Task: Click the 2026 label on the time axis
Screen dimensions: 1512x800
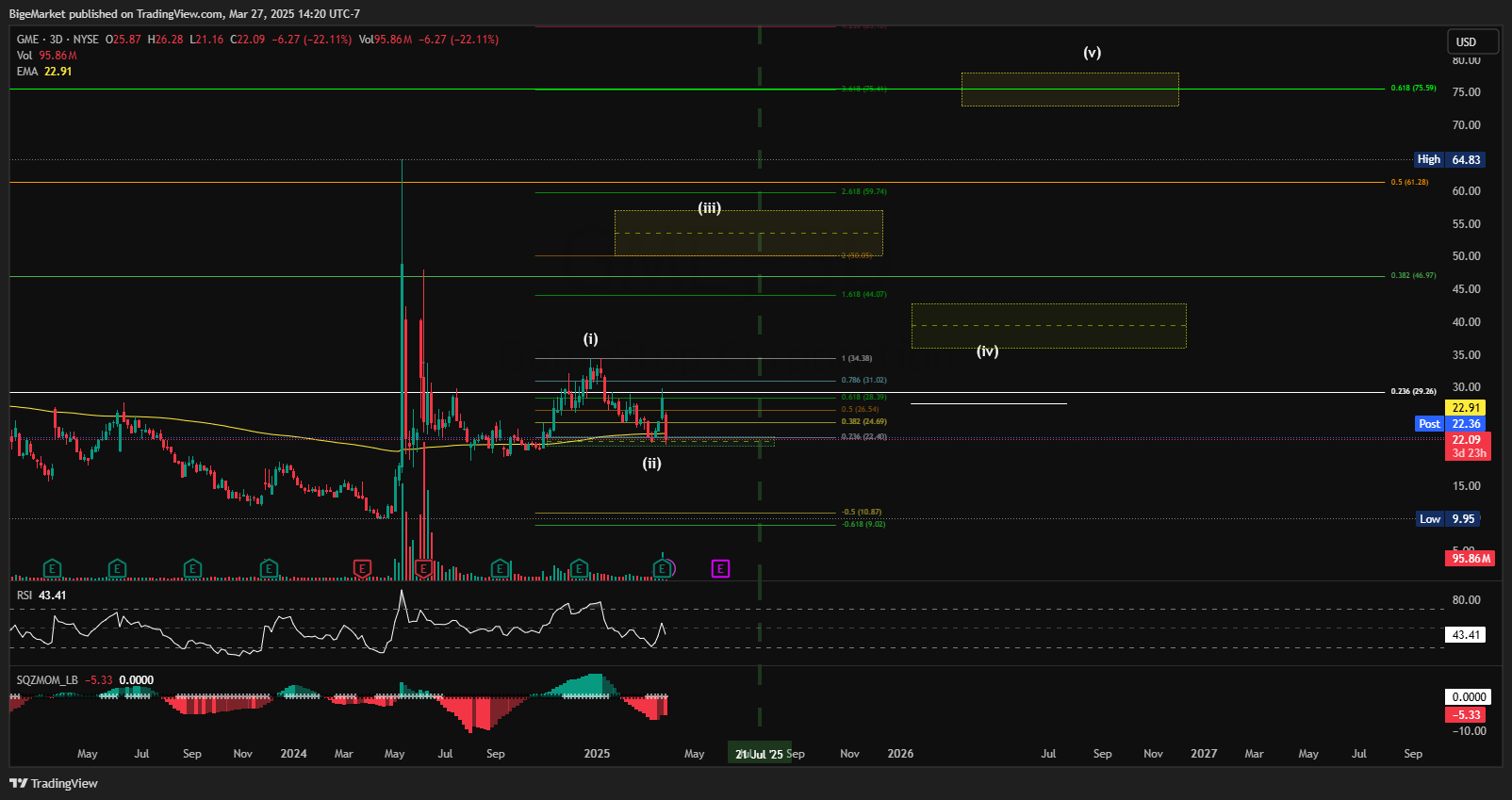Action: [x=900, y=754]
